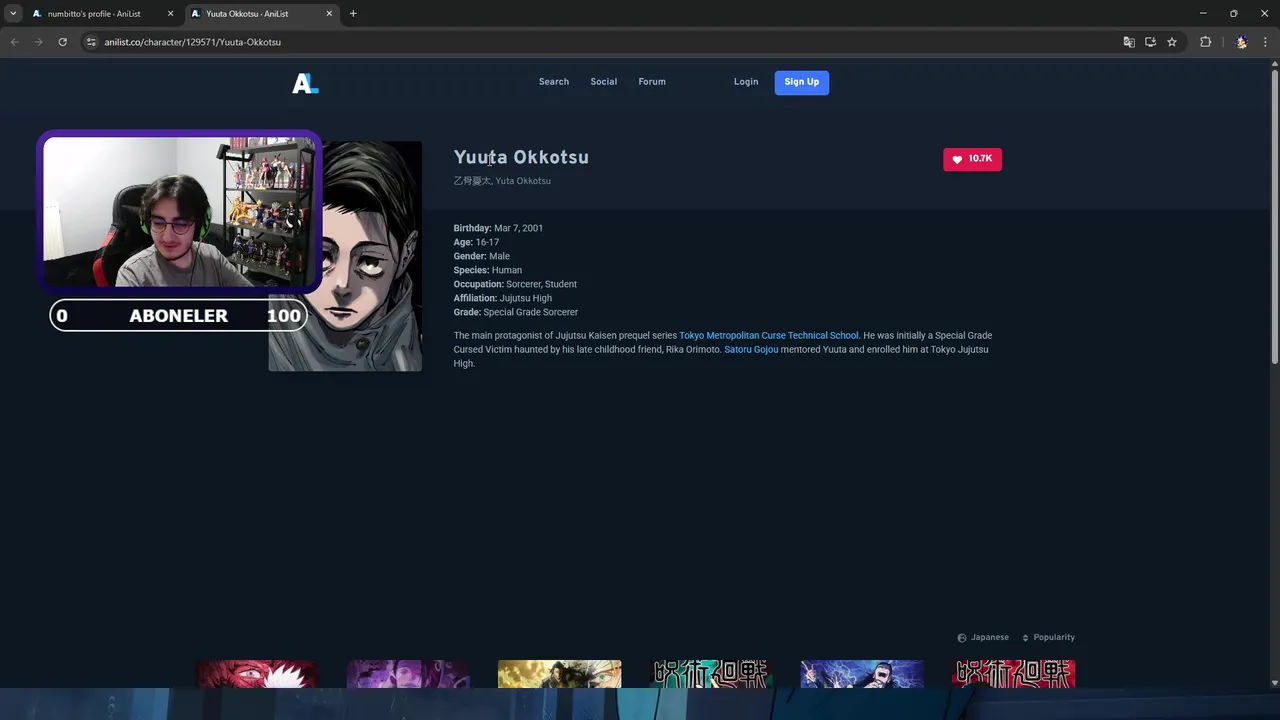View site information icon in address bar

[x=91, y=42]
